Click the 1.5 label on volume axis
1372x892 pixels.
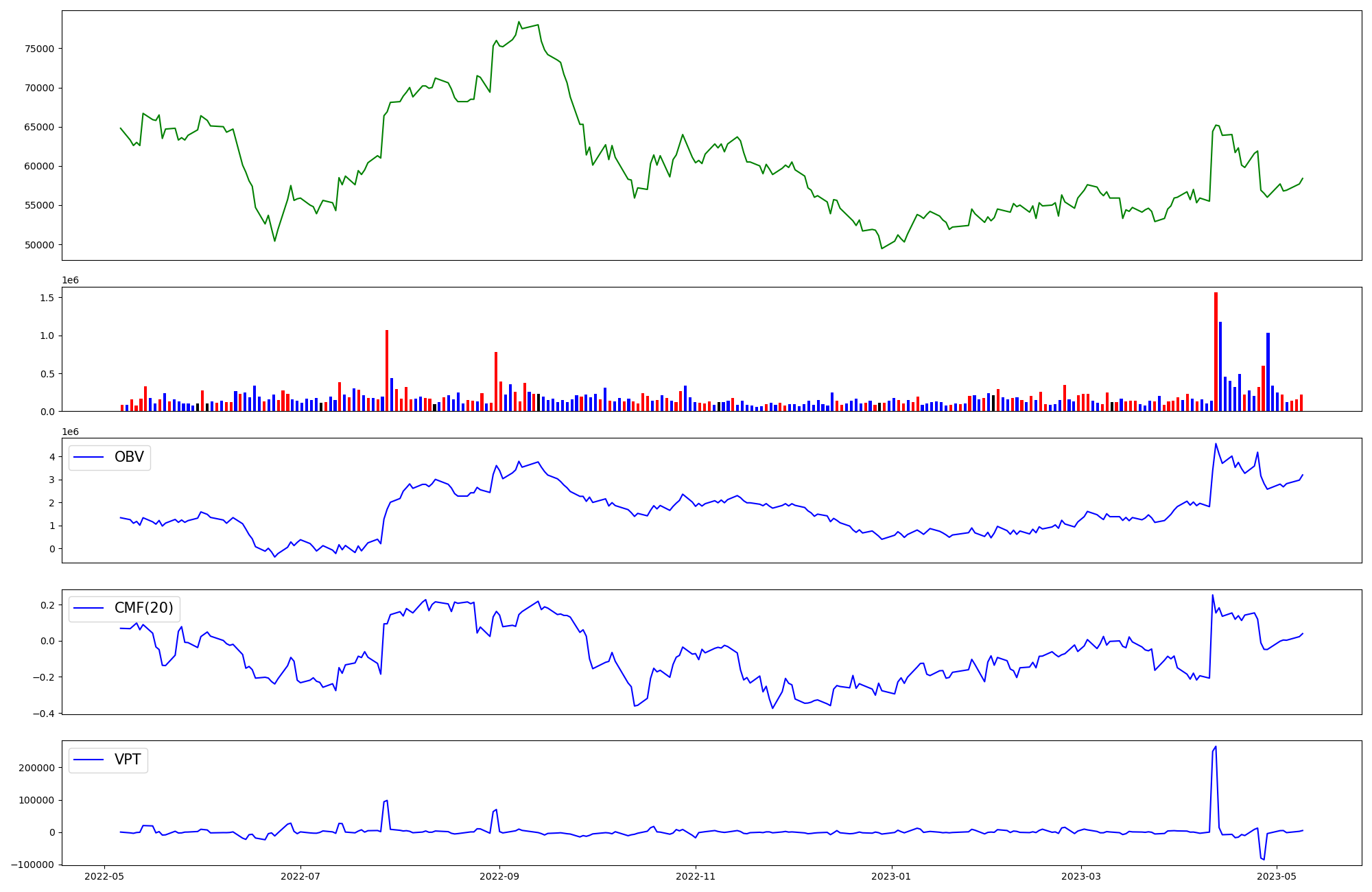tap(47, 298)
